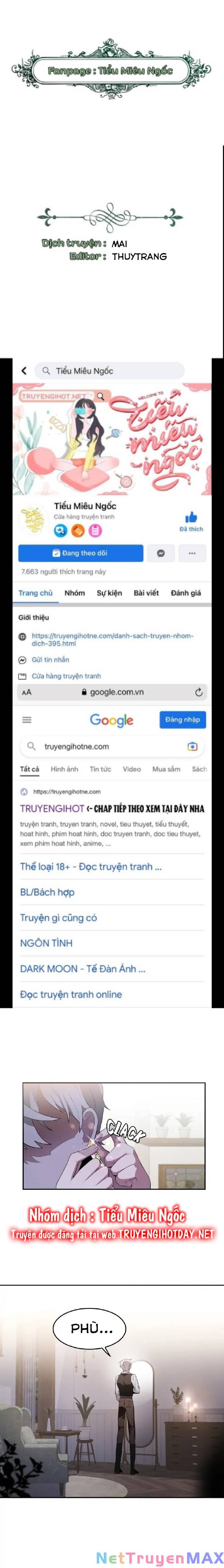This screenshot has width=224, height=1568.
Task: Click the Tiểu Miêu Ngốc Facebook search field
Action: [x=109, y=370]
